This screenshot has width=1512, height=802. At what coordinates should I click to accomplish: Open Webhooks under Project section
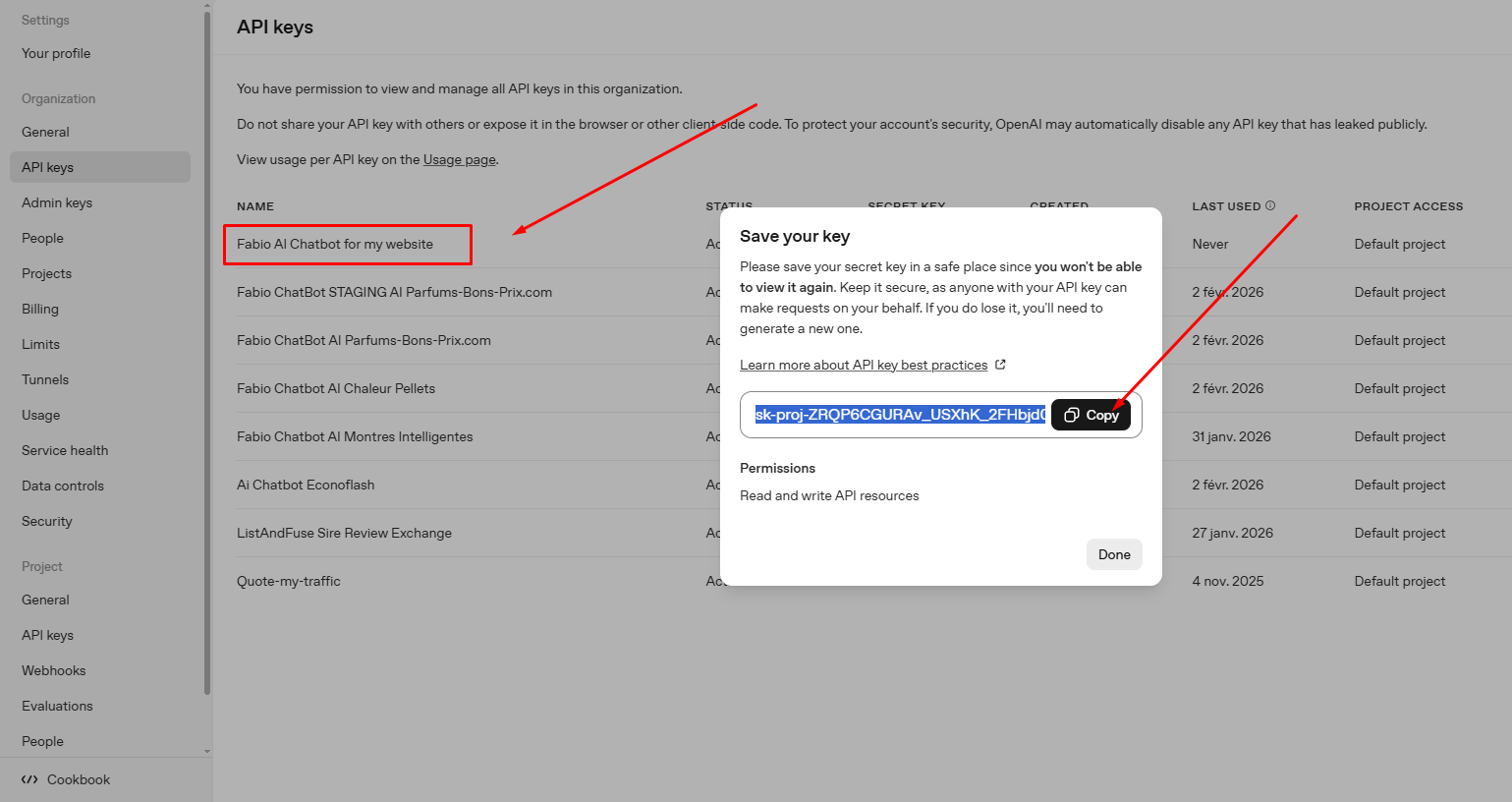click(x=54, y=670)
